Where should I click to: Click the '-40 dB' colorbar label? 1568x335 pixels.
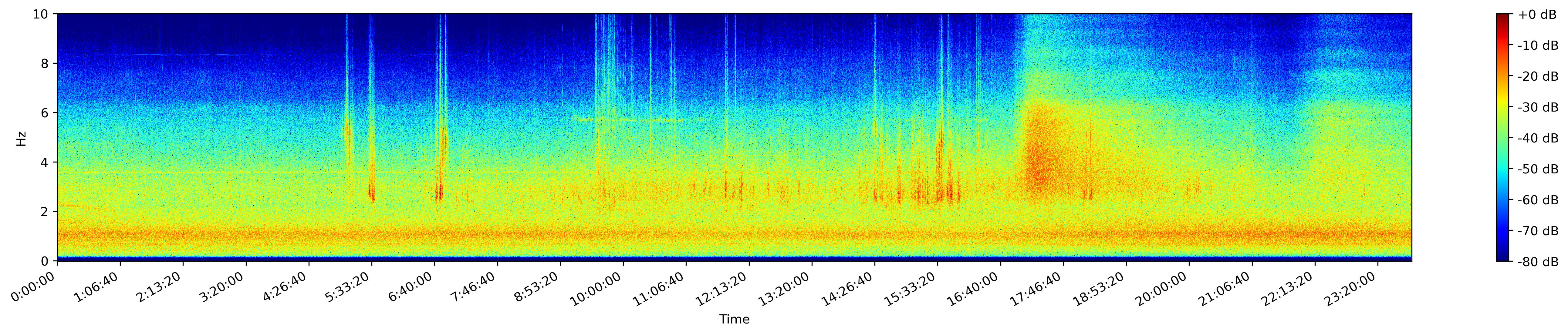(x=1538, y=138)
